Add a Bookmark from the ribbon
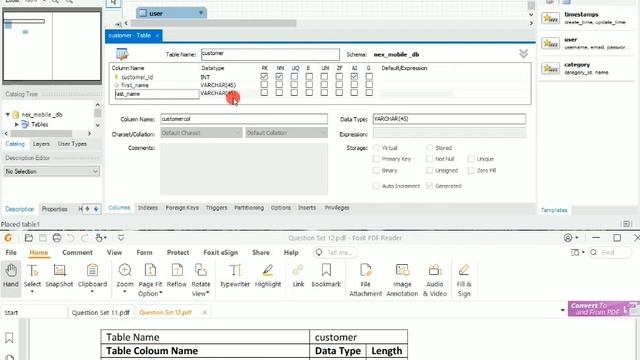This screenshot has height=360, width=640. 326,276
